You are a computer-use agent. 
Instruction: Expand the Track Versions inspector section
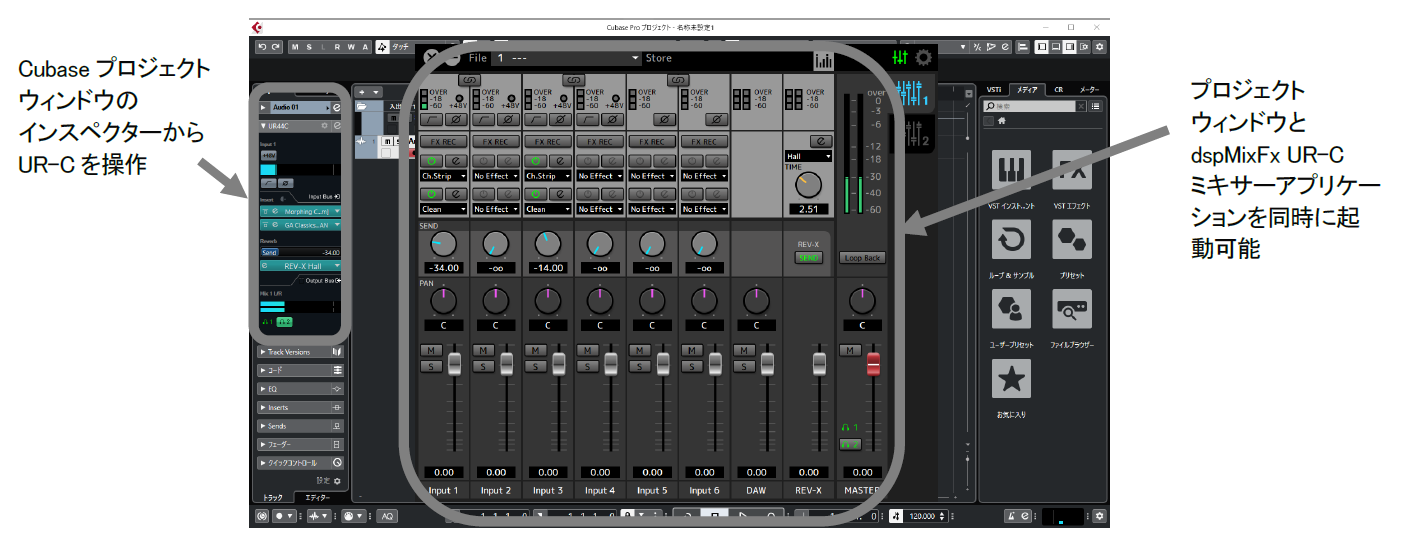tap(300, 352)
